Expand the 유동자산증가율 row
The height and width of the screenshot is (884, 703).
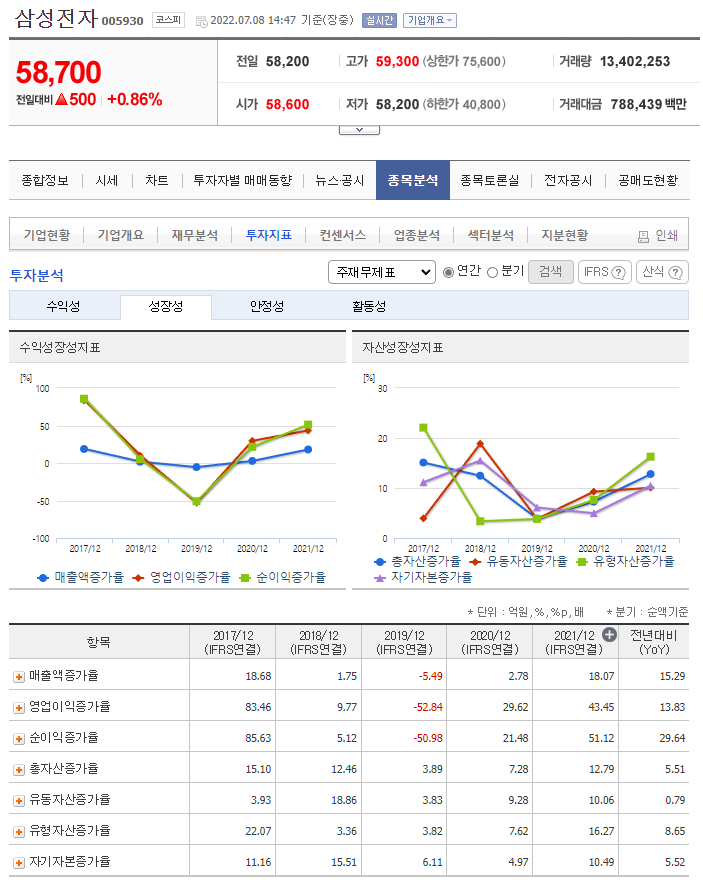coord(19,801)
